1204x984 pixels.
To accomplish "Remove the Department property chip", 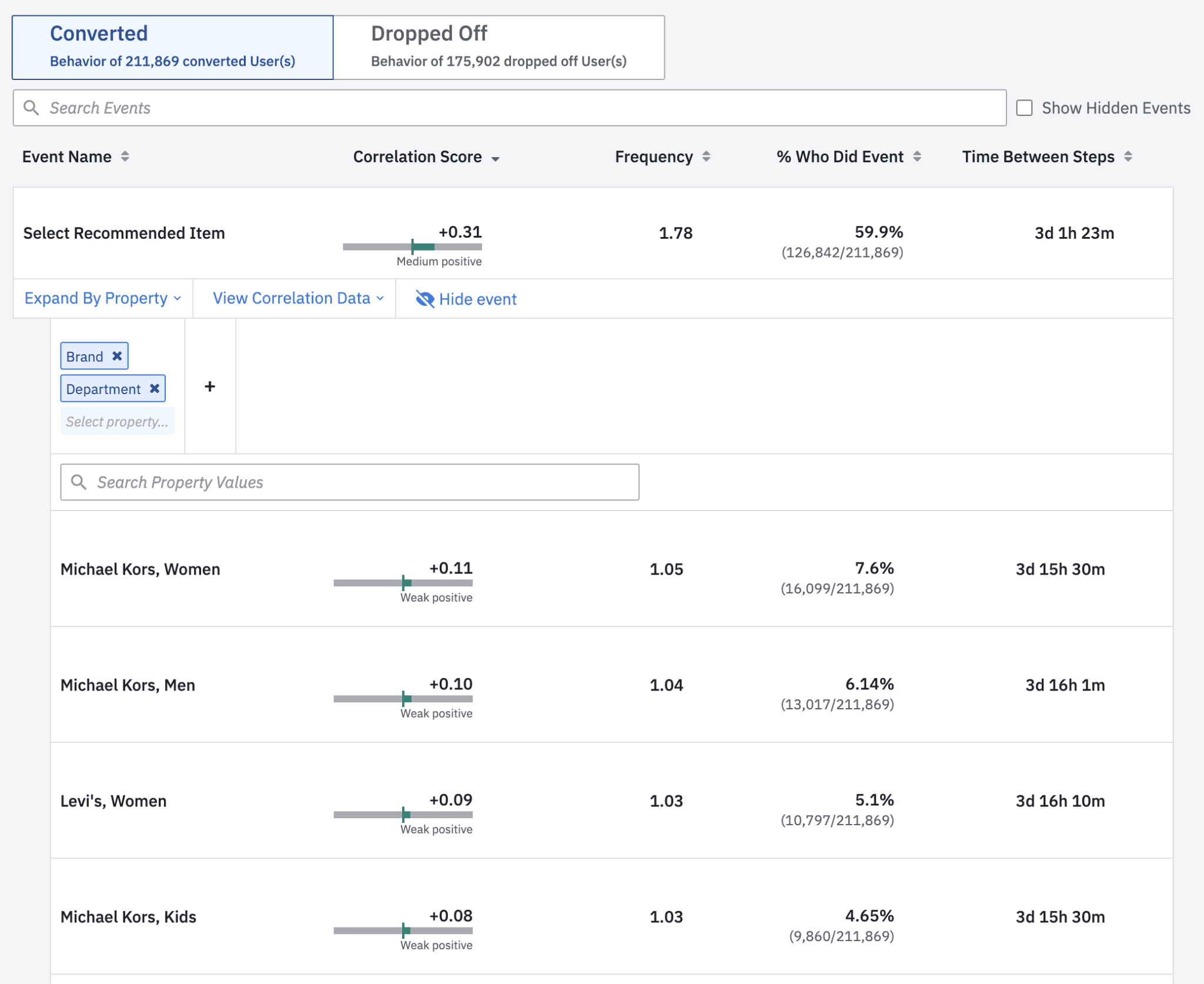I will [x=155, y=388].
